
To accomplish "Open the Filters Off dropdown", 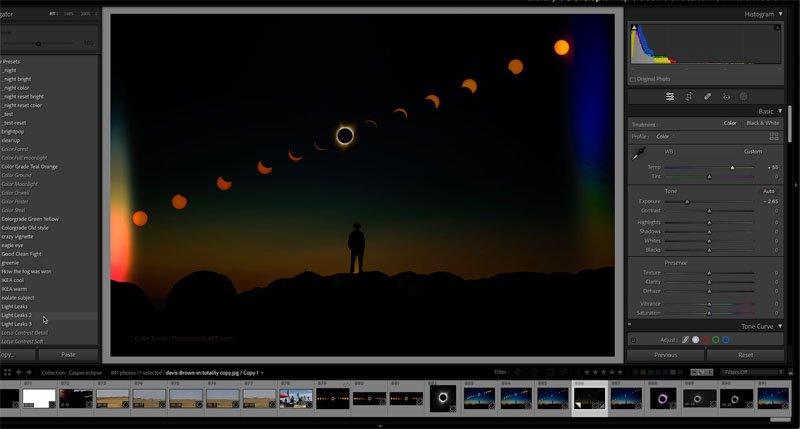I will click(x=753, y=372).
